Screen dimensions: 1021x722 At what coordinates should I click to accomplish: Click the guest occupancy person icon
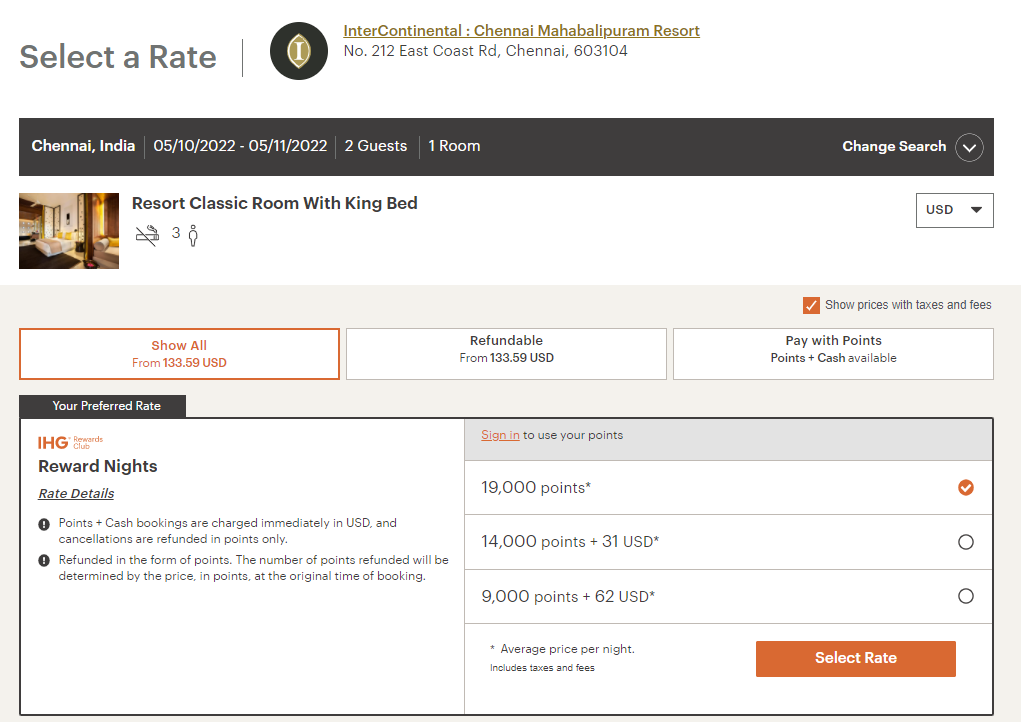pyautogui.click(x=193, y=235)
